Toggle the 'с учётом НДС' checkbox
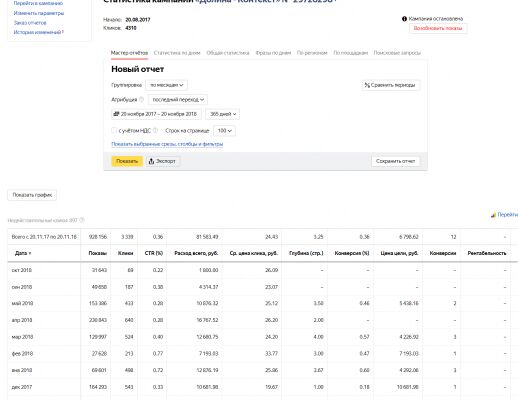This screenshot has width=518, height=400. tap(114, 130)
